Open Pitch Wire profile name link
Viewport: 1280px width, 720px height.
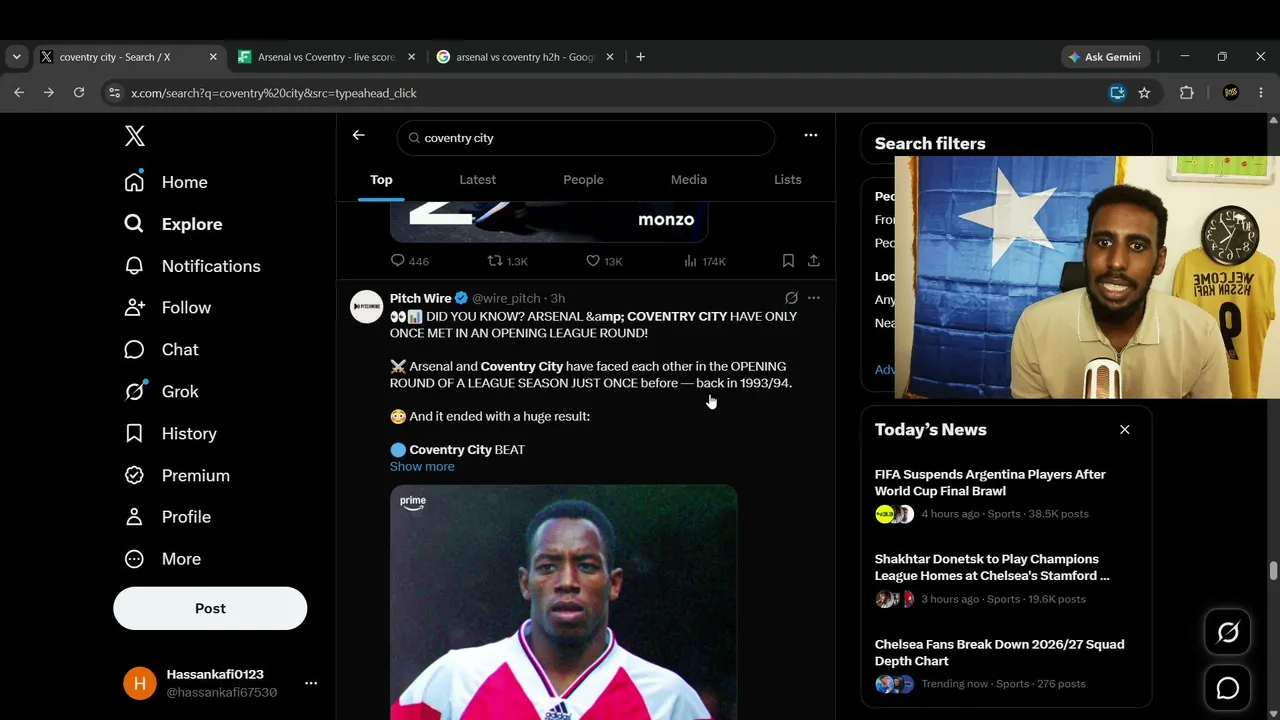tap(420, 298)
